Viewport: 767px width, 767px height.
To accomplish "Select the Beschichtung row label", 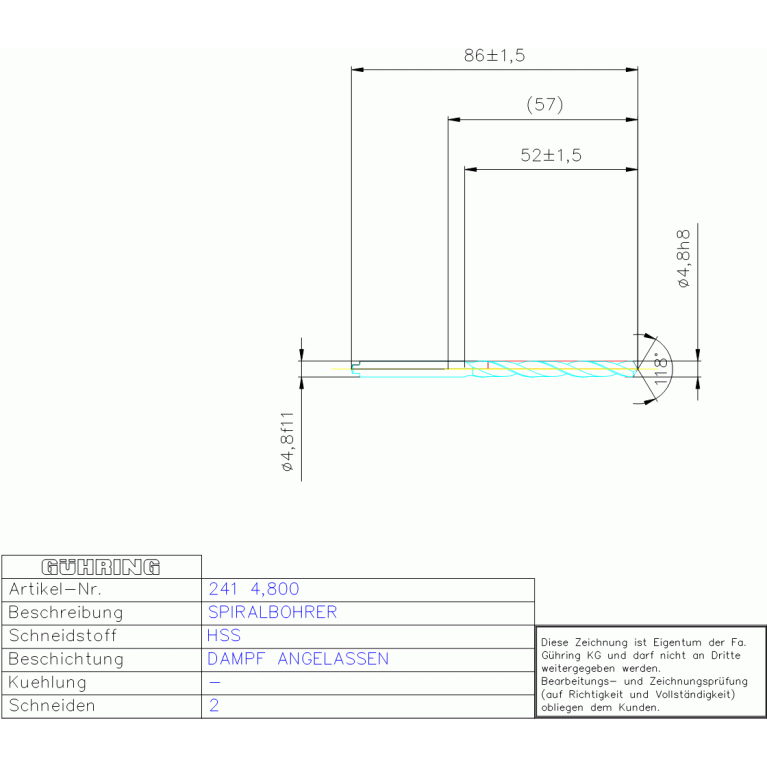I will tap(65, 659).
